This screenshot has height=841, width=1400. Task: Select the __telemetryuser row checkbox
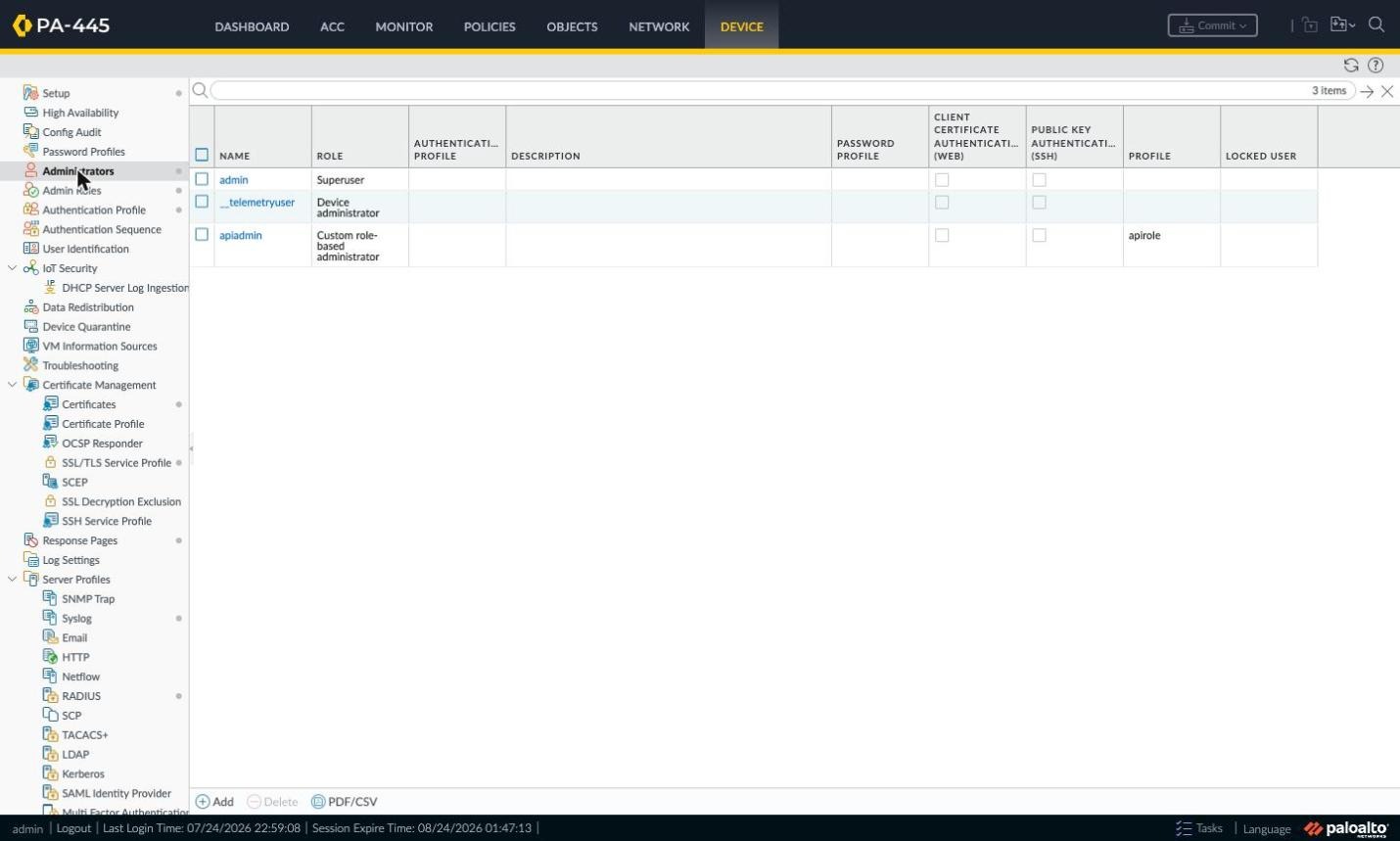(202, 202)
